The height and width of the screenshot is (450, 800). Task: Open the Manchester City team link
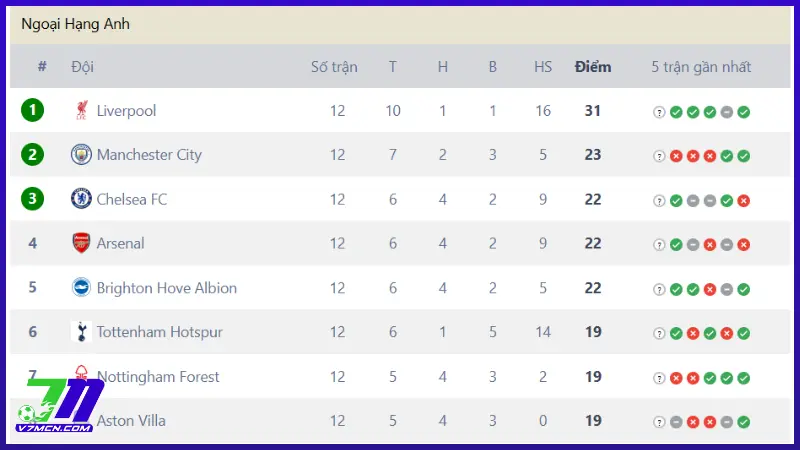click(149, 155)
